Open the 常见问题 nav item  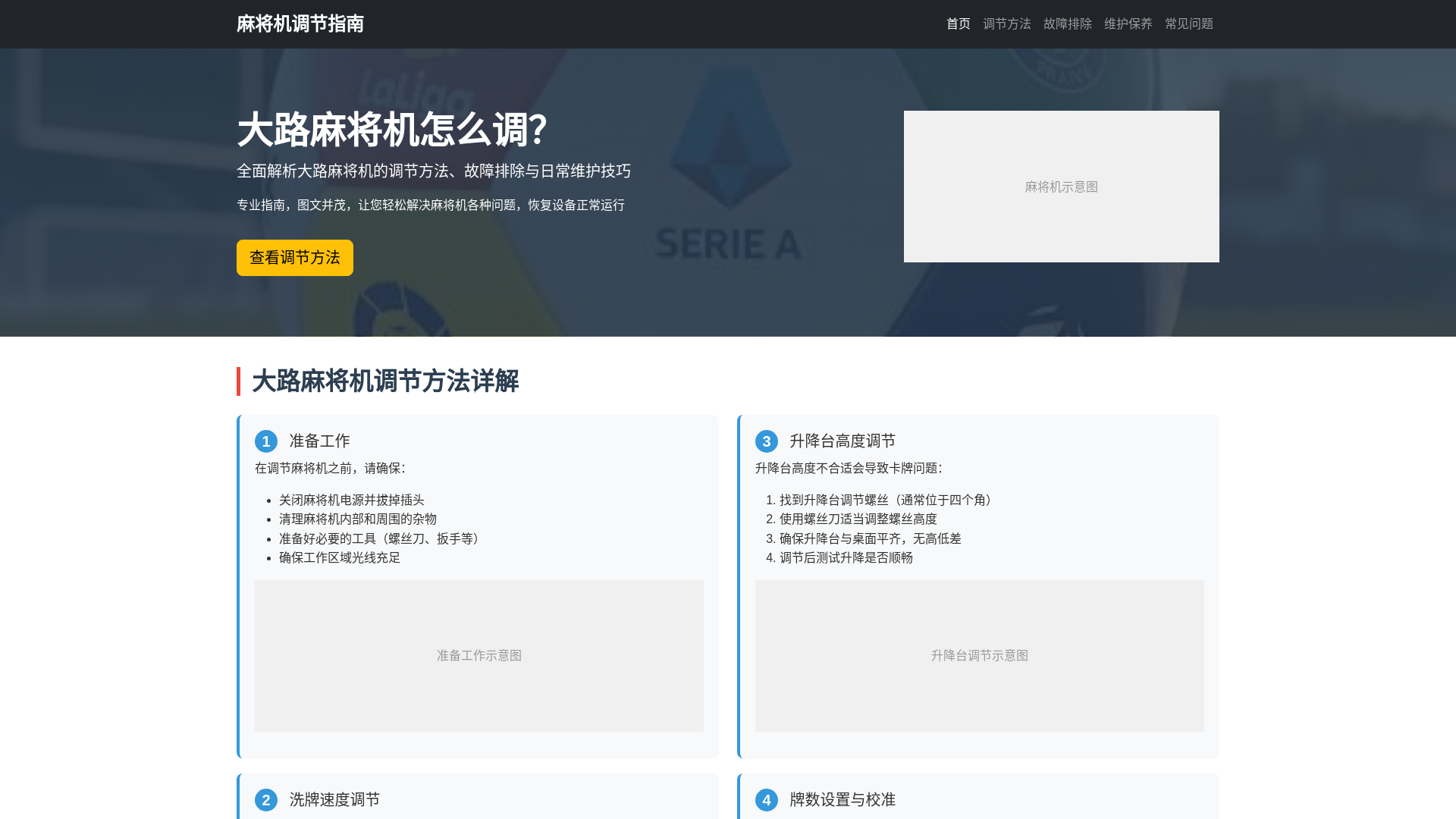(x=1189, y=24)
